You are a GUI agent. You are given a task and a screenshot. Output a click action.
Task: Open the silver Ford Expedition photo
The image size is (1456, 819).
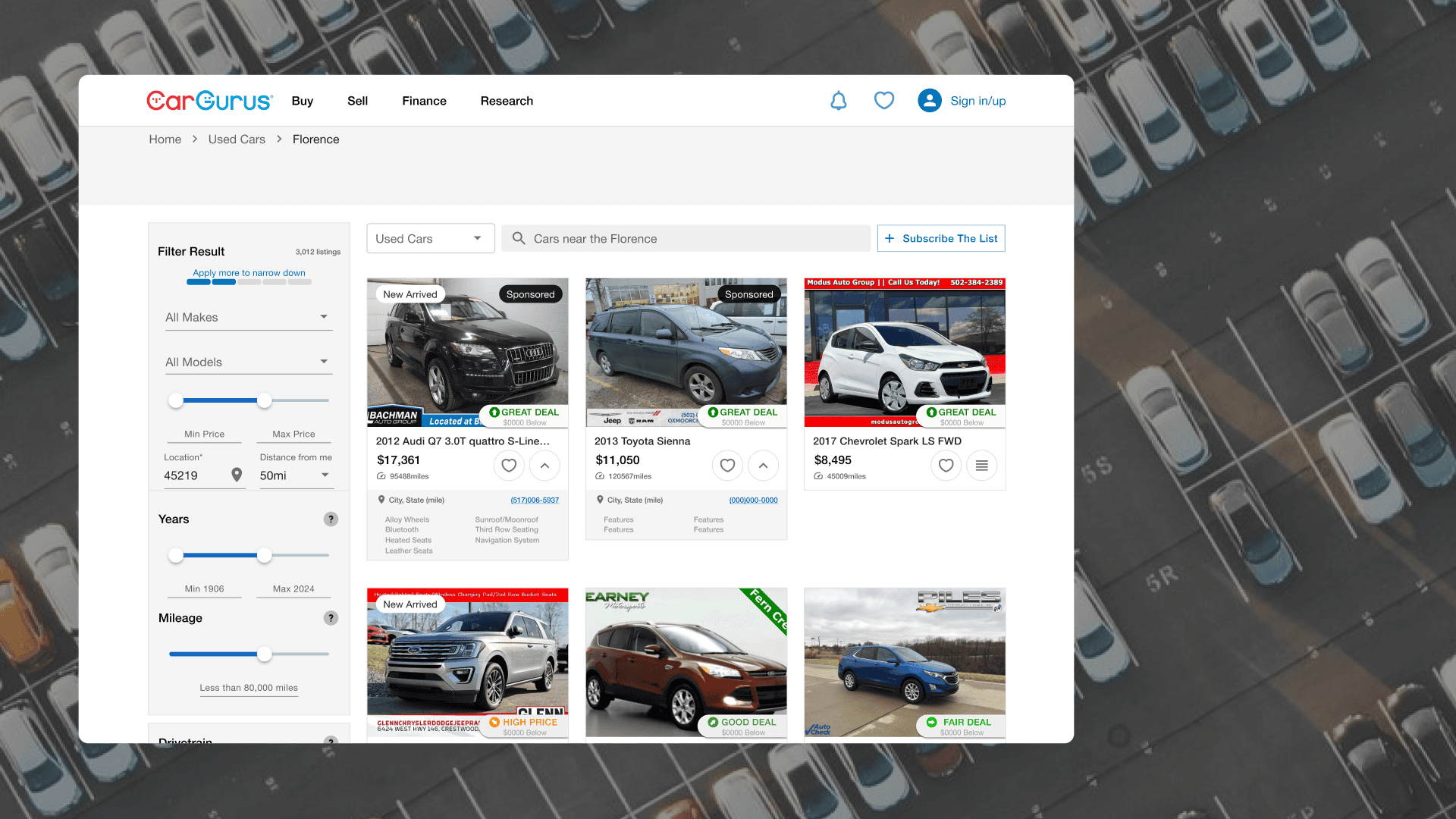[x=468, y=662]
